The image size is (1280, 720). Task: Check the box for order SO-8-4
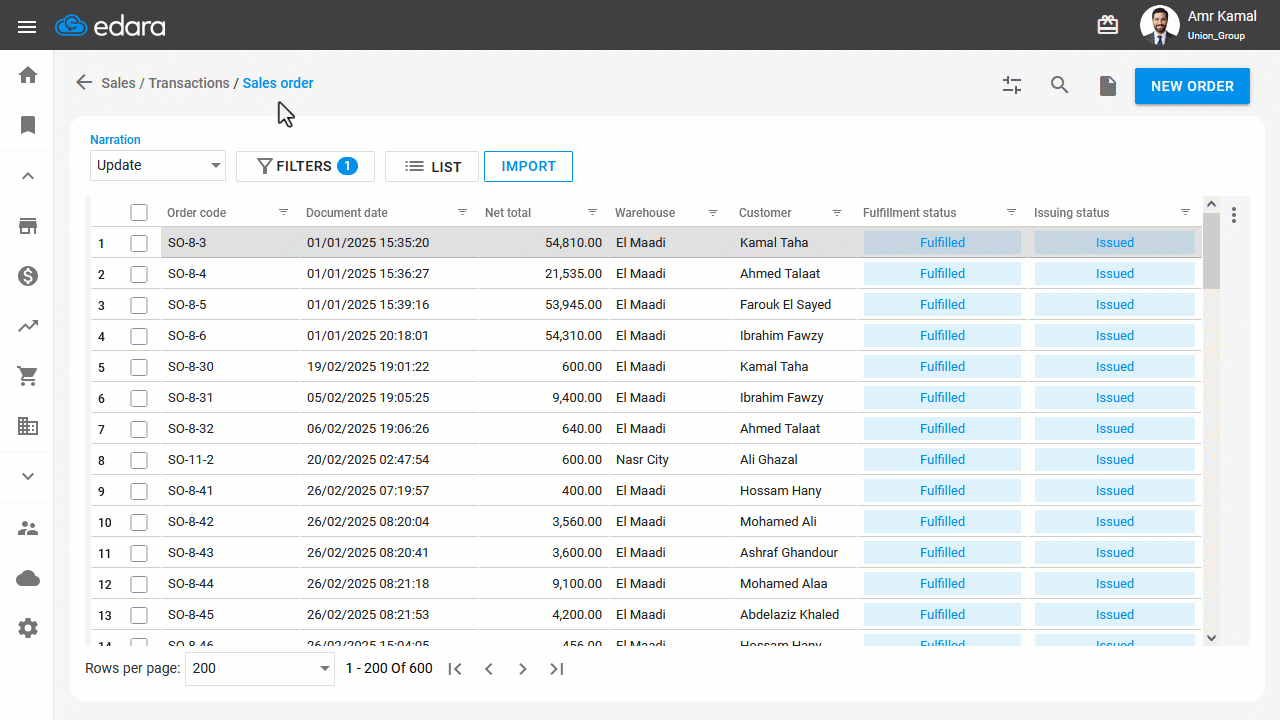click(139, 274)
